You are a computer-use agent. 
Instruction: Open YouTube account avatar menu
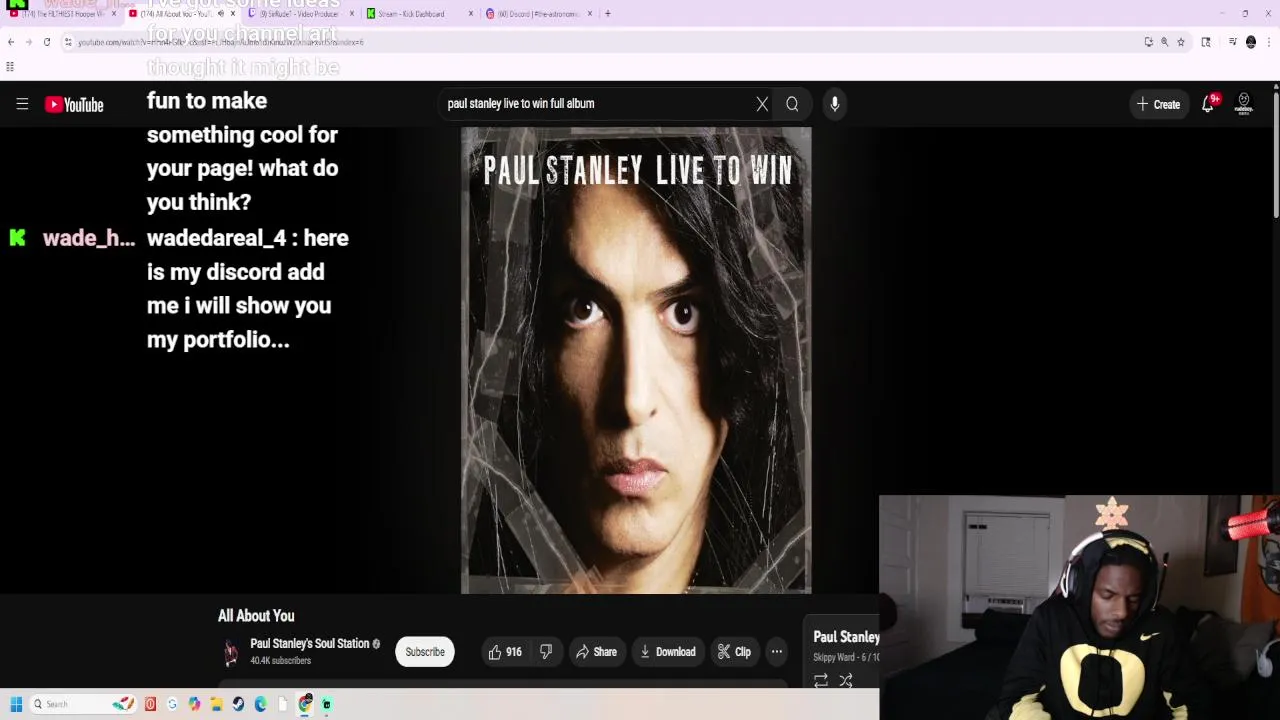[1244, 104]
